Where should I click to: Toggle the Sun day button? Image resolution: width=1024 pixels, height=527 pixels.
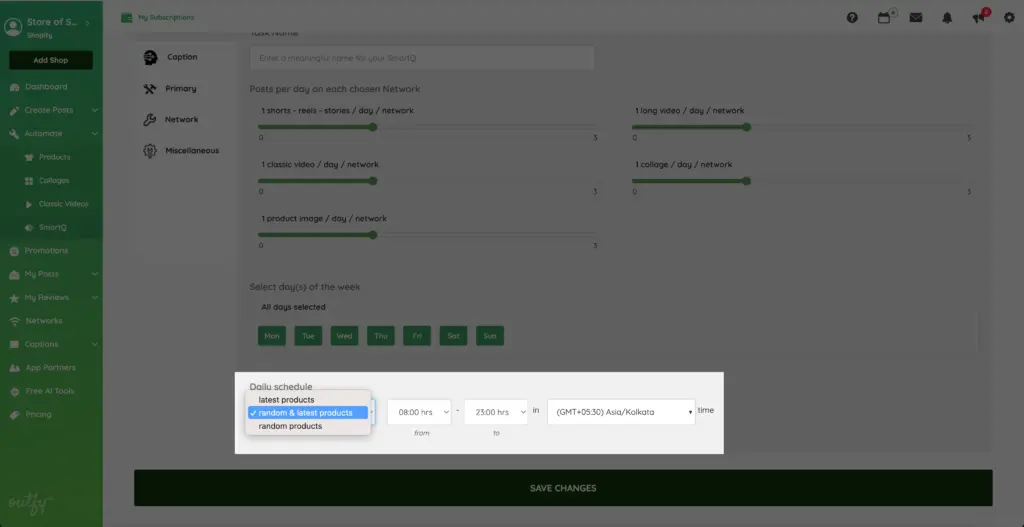click(490, 336)
